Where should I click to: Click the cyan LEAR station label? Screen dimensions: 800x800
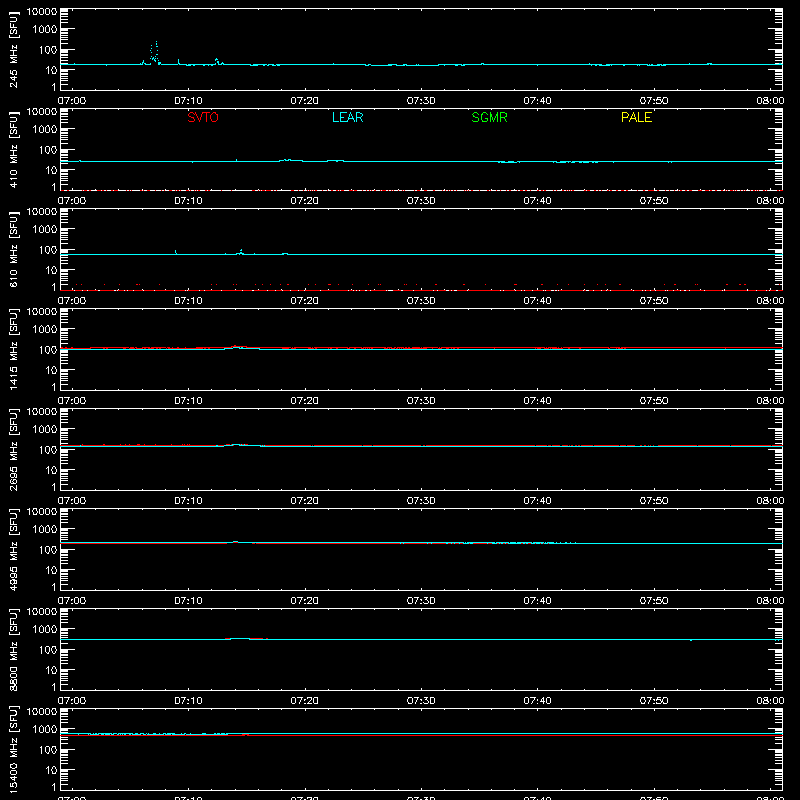click(347, 117)
